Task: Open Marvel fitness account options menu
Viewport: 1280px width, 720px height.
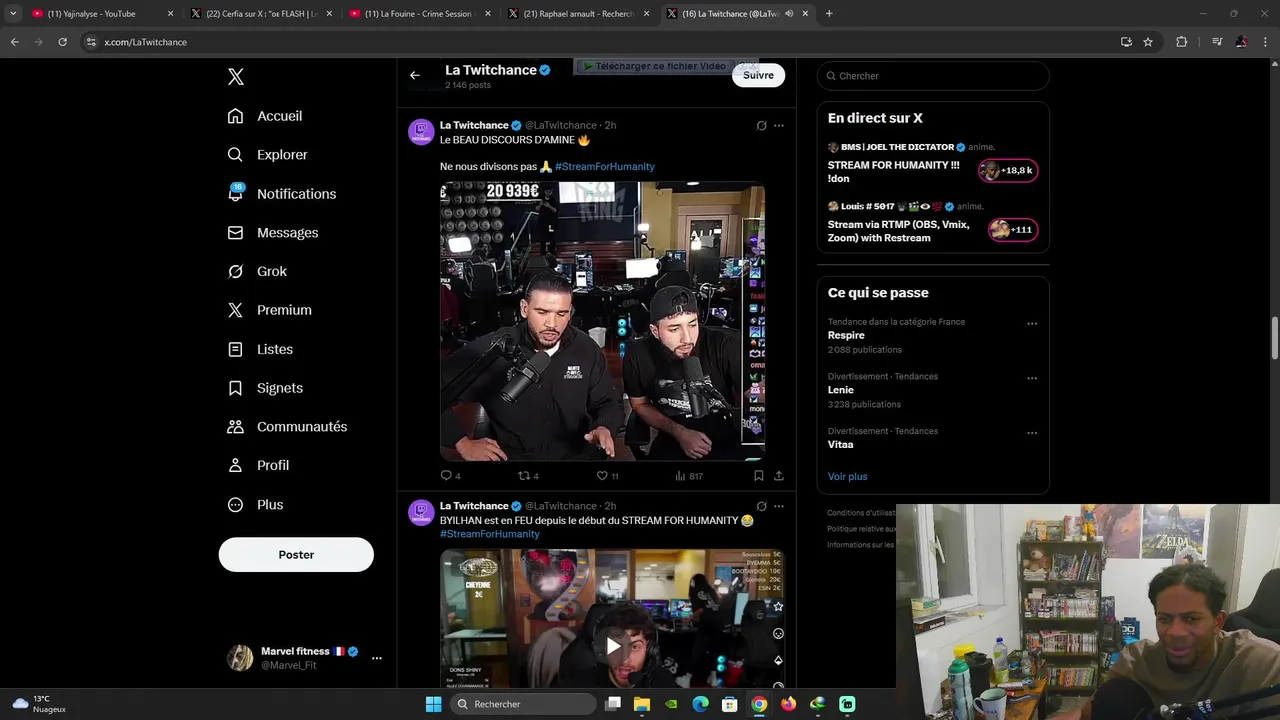Action: pos(376,658)
